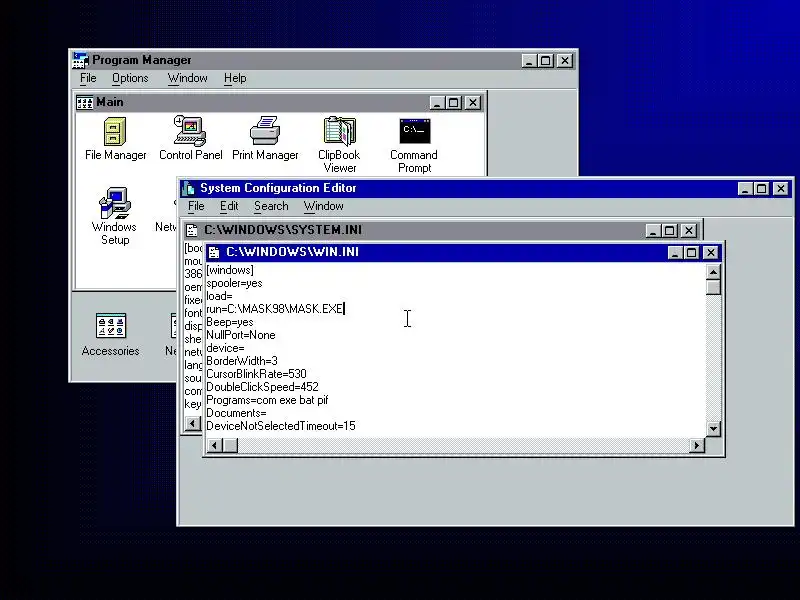Open the Windows Setup icon
Viewport: 800px width, 600px height.
pos(114,216)
